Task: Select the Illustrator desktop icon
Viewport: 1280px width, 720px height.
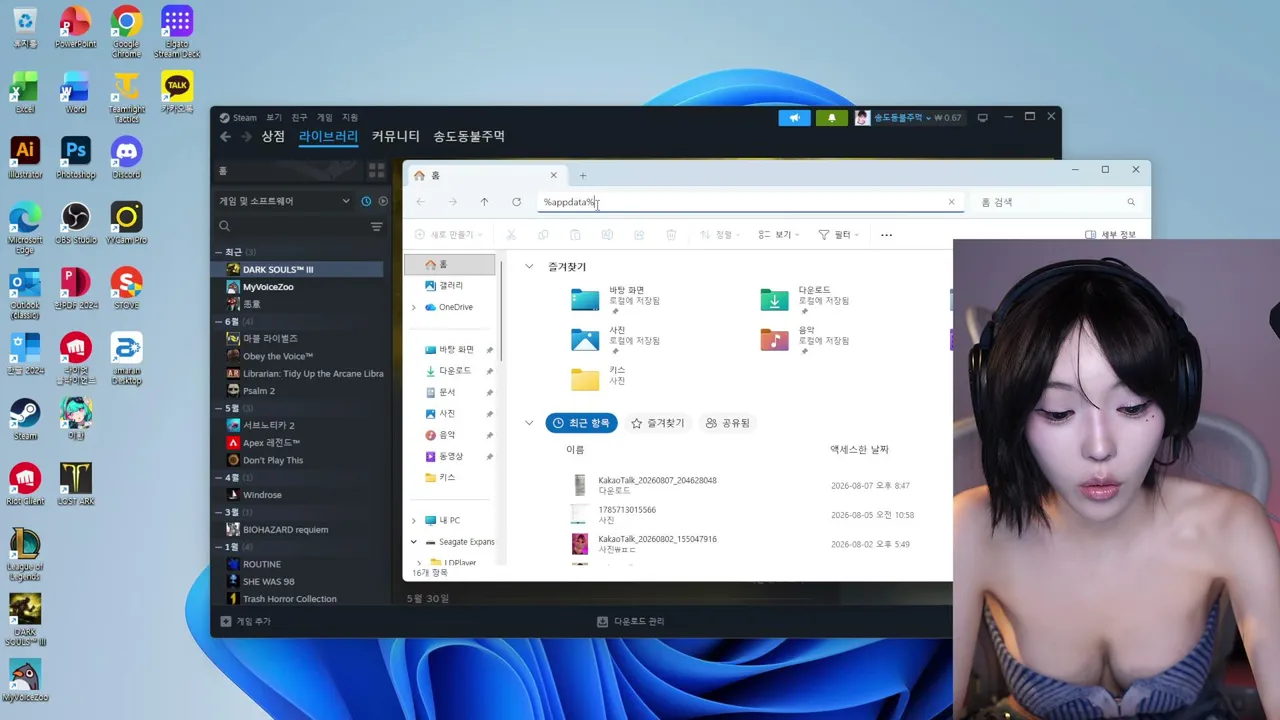Action: coord(24,158)
